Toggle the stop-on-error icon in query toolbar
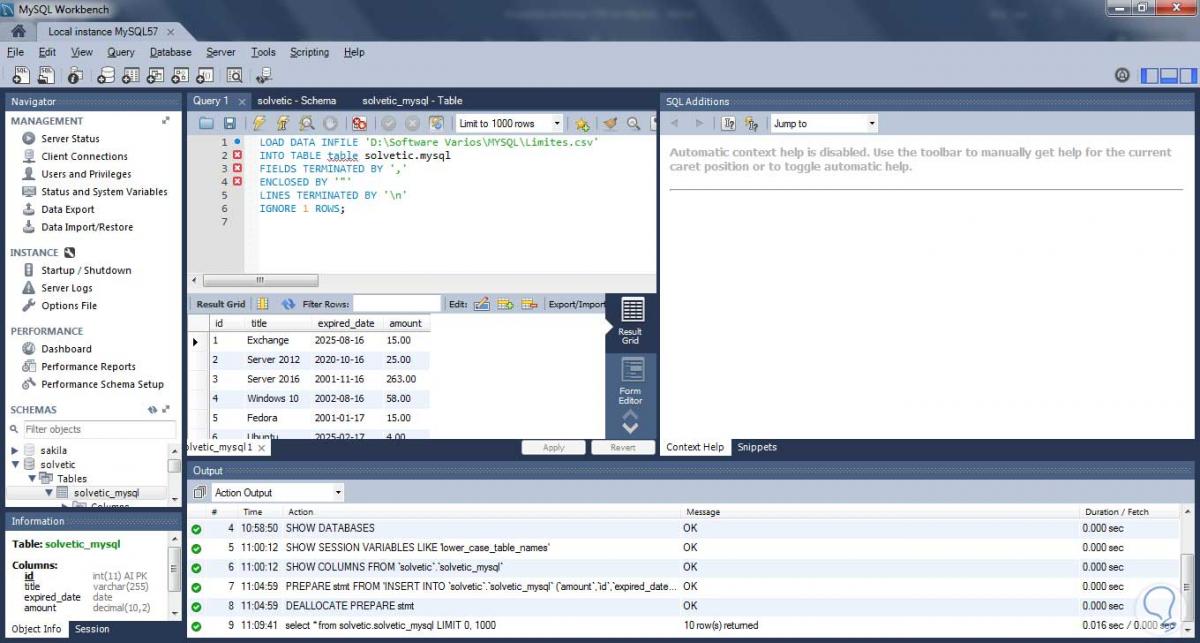This screenshot has width=1200, height=643. coord(359,123)
